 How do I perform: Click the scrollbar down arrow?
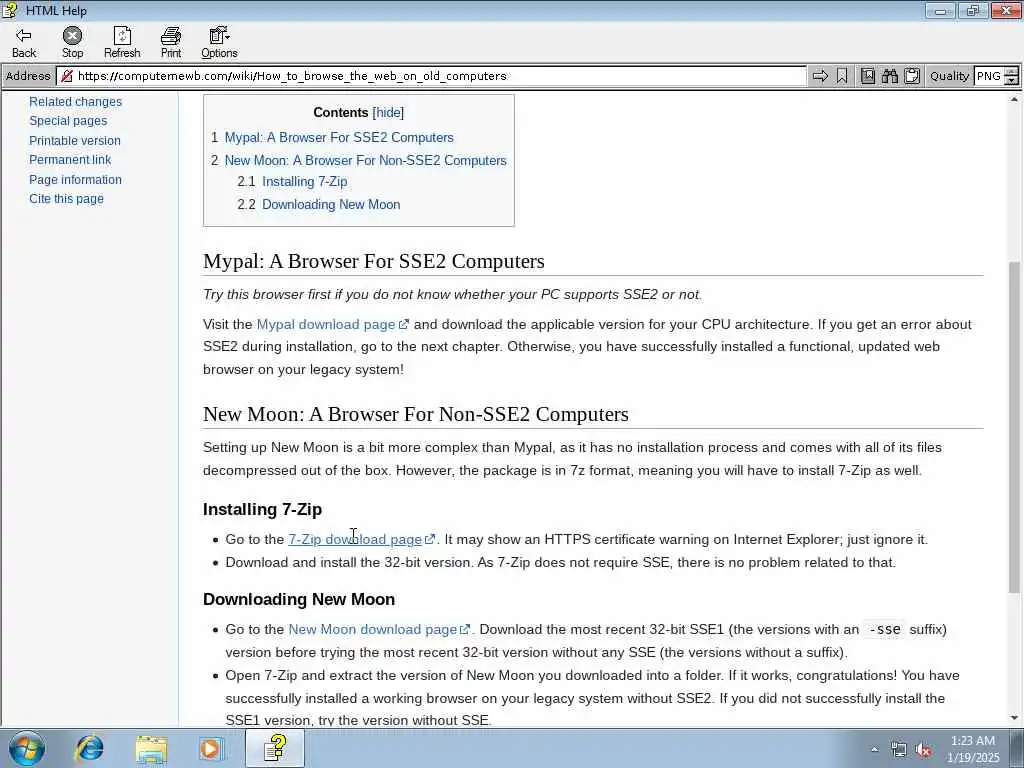(x=1014, y=718)
